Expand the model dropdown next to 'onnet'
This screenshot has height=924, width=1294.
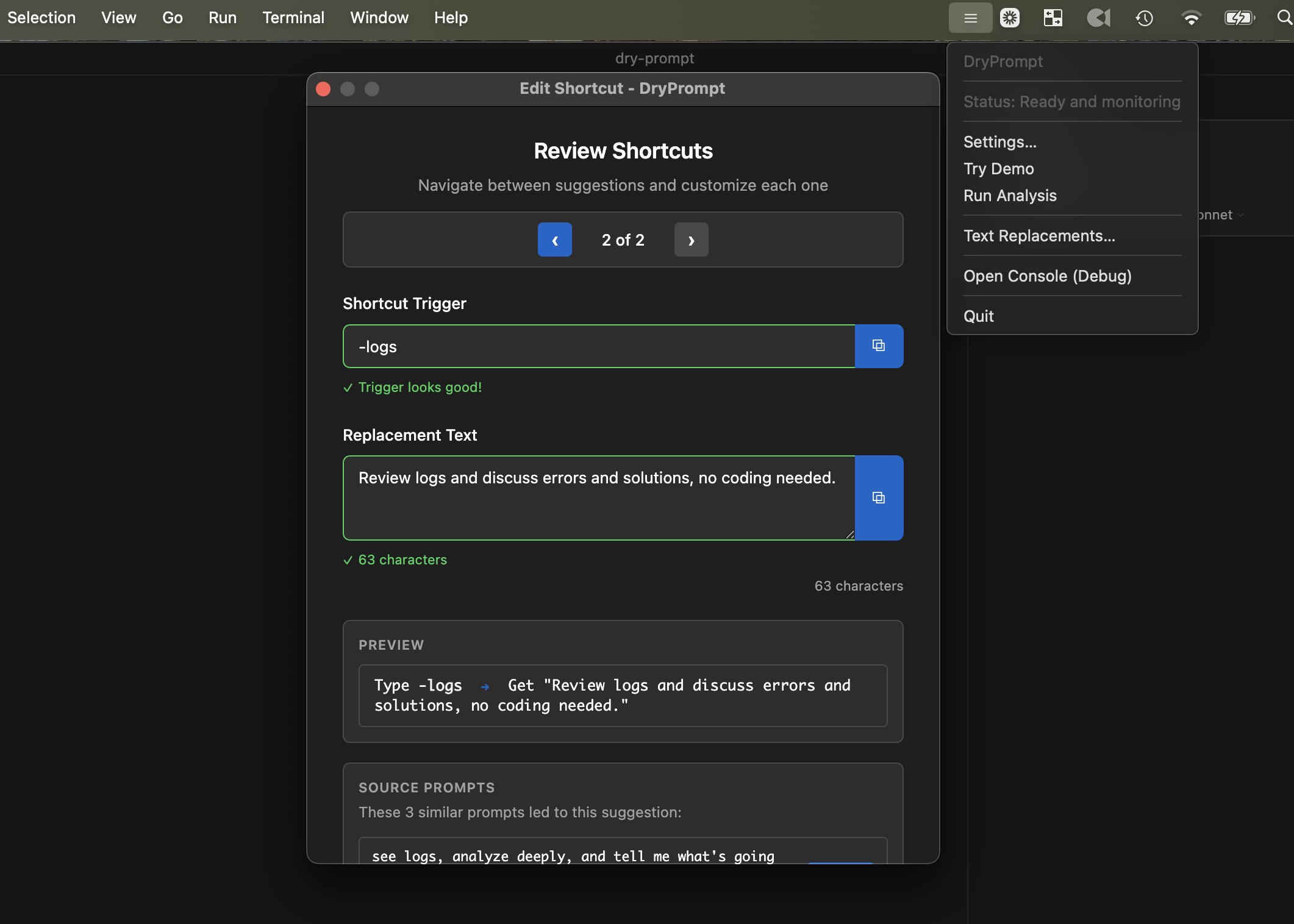coord(1240,215)
